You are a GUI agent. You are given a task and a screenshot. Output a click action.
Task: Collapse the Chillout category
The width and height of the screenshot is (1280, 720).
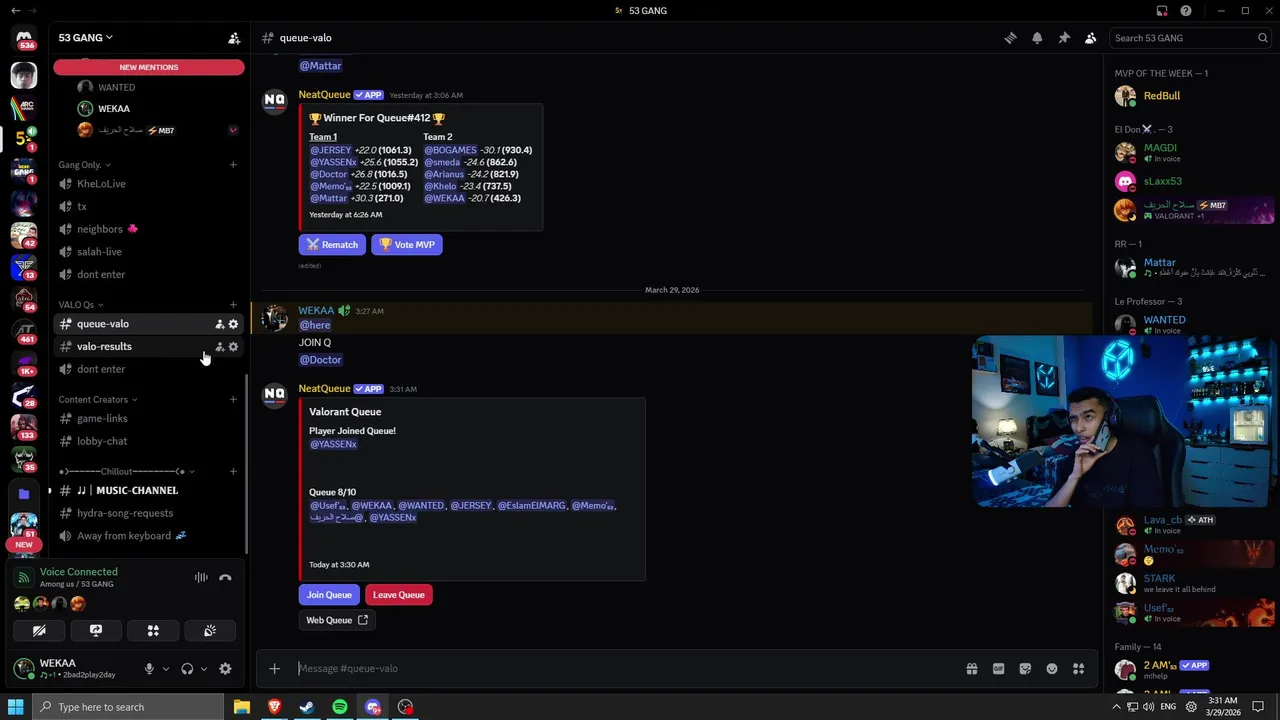pyautogui.click(x=126, y=472)
